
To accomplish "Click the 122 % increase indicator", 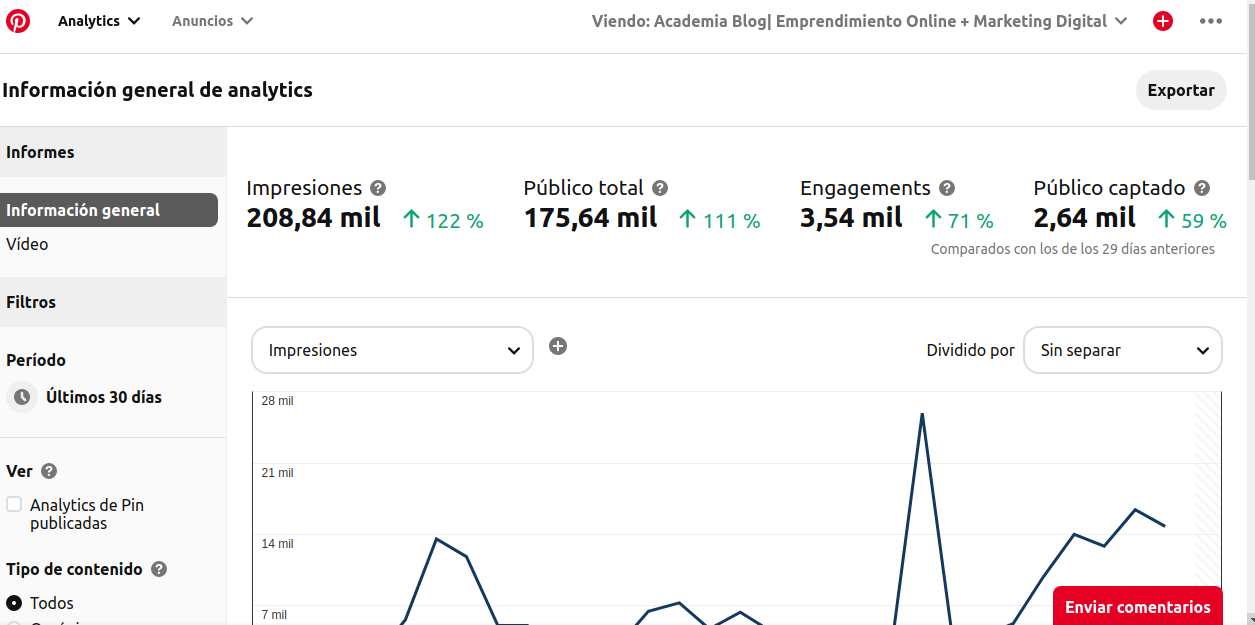I will (x=443, y=220).
